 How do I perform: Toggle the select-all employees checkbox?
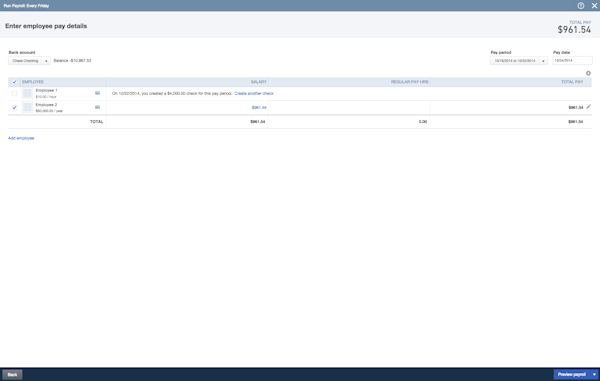14,82
